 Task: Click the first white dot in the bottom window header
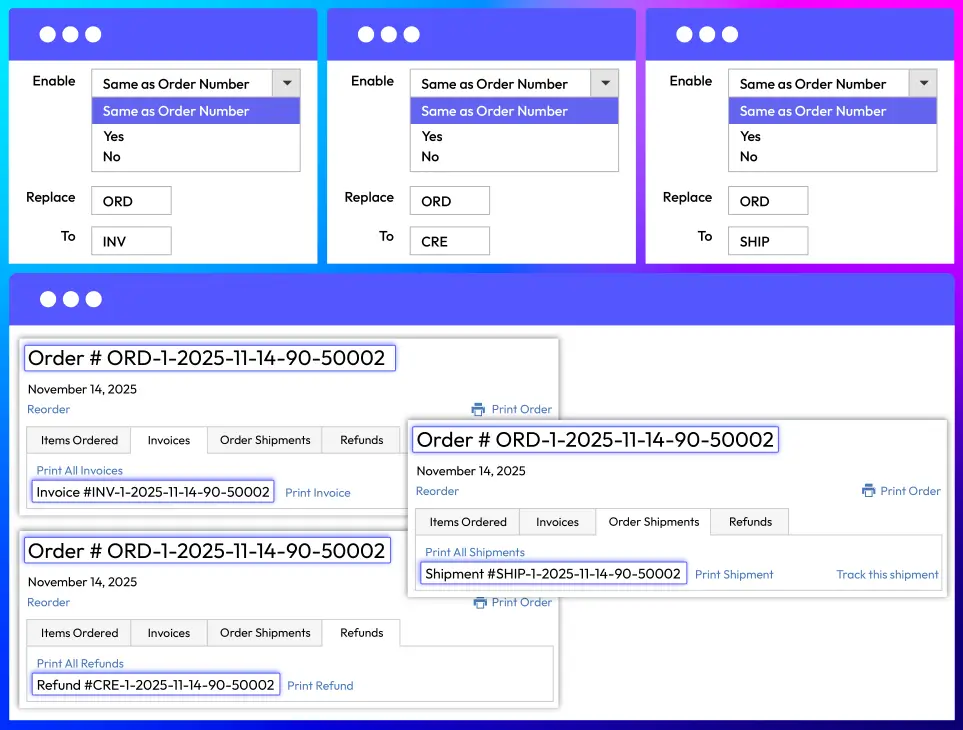pyautogui.click(x=48, y=299)
